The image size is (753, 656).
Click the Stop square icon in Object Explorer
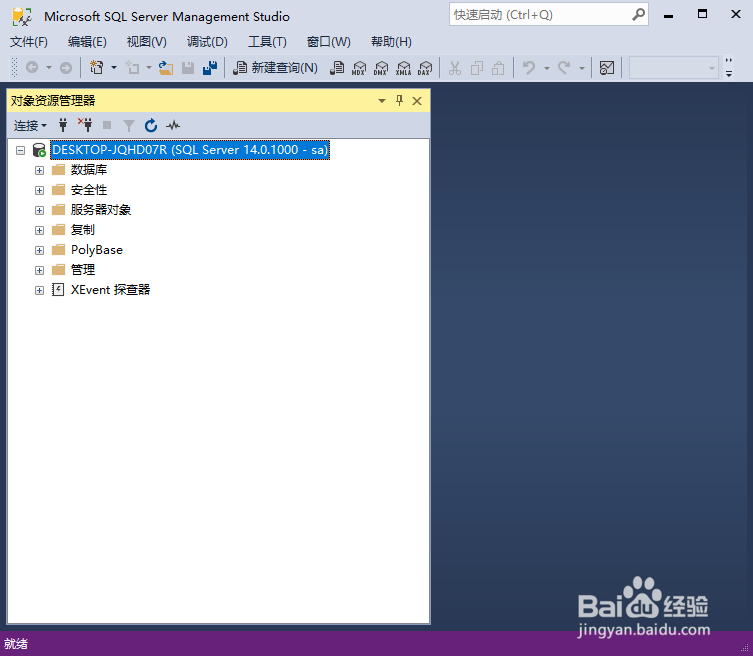pos(107,125)
